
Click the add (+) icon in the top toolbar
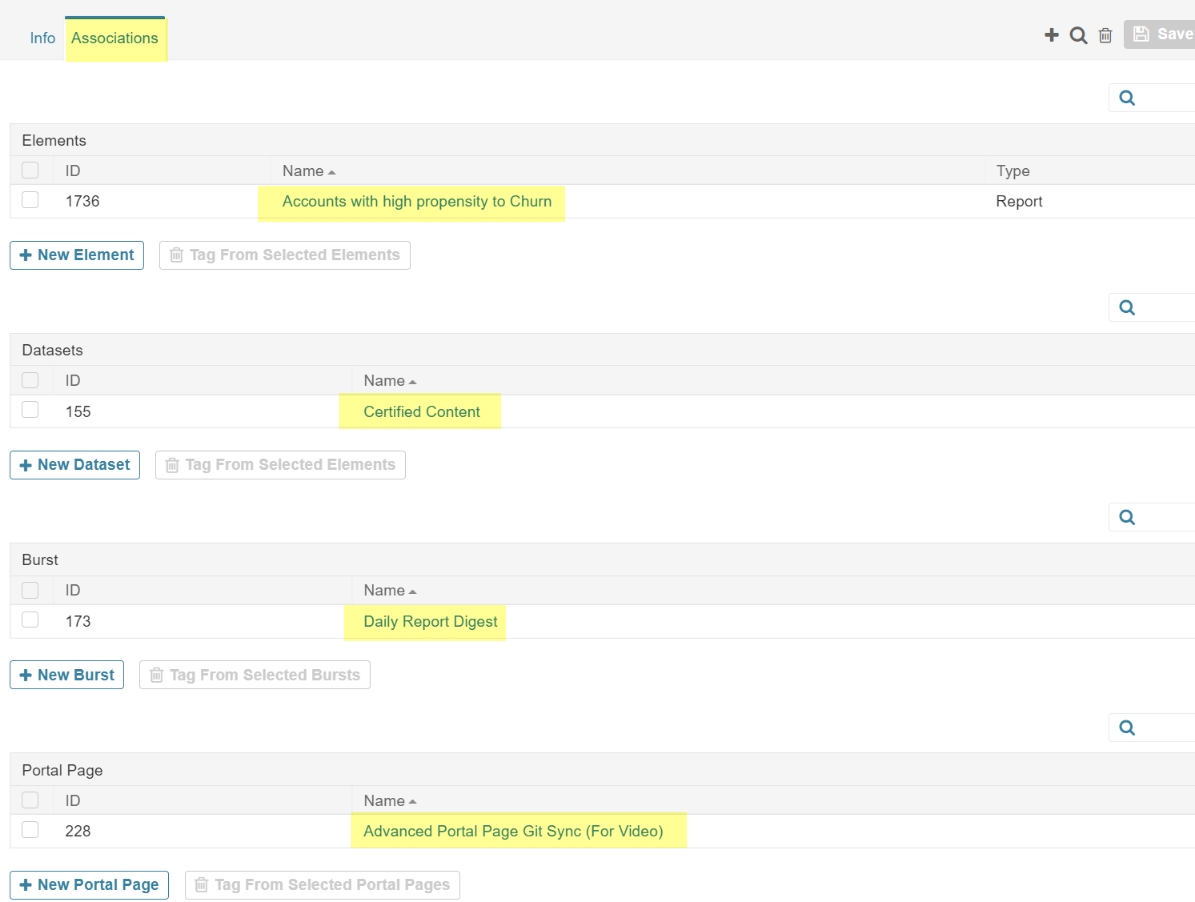1051,35
